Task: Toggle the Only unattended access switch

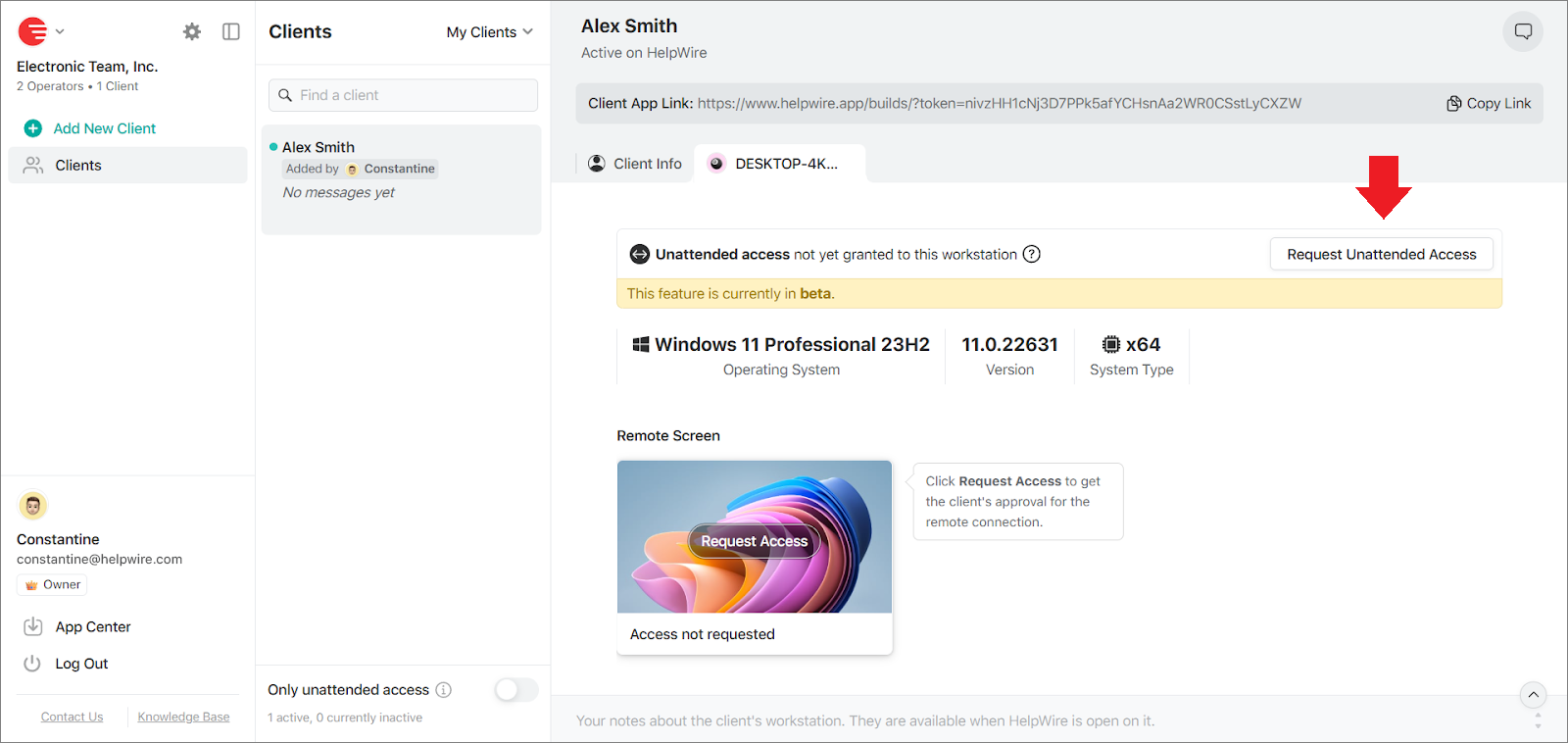Action: click(x=515, y=690)
